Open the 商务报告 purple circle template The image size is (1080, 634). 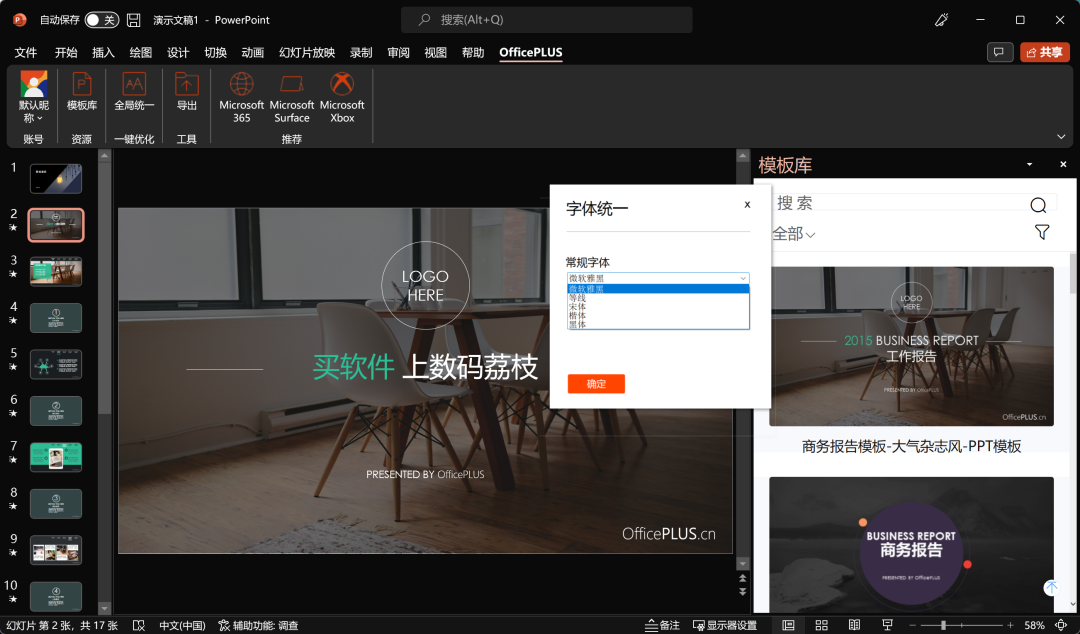pos(911,544)
